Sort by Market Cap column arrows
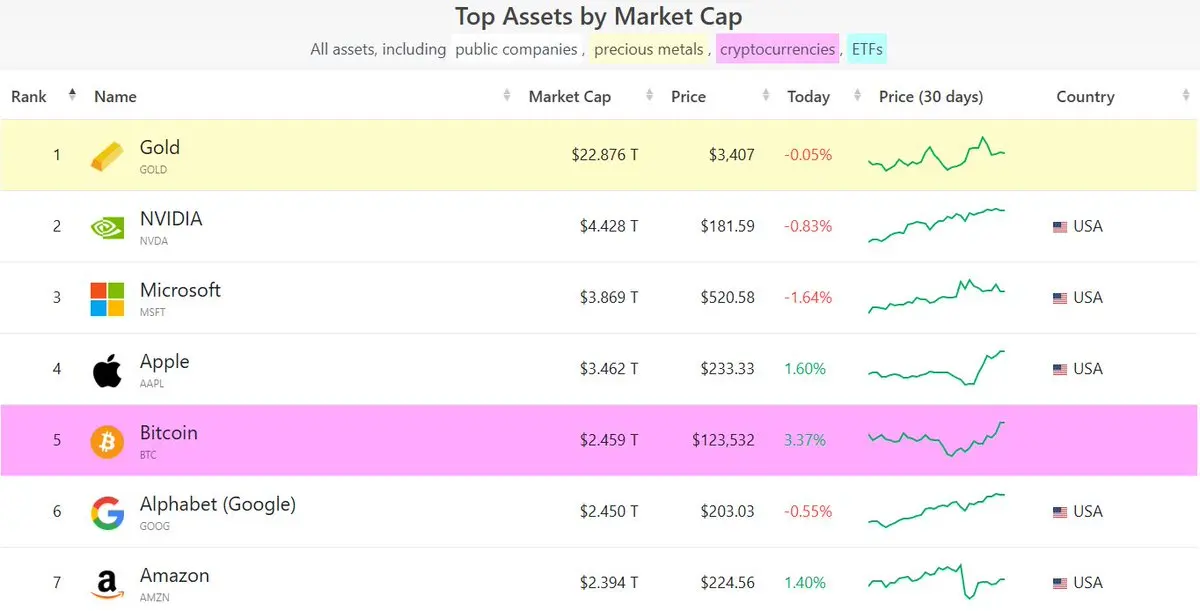This screenshot has height=611, width=1200. [649, 96]
